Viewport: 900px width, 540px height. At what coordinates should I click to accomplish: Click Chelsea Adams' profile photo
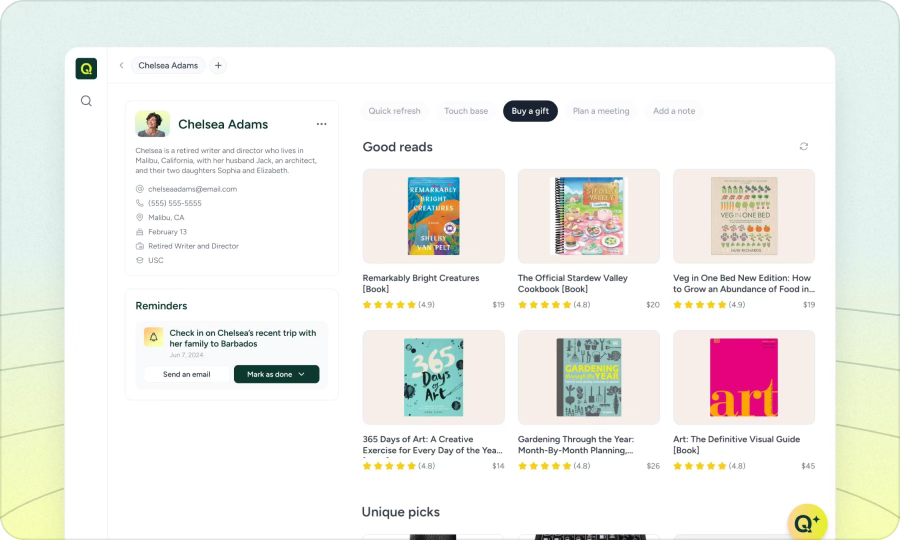[x=152, y=124]
